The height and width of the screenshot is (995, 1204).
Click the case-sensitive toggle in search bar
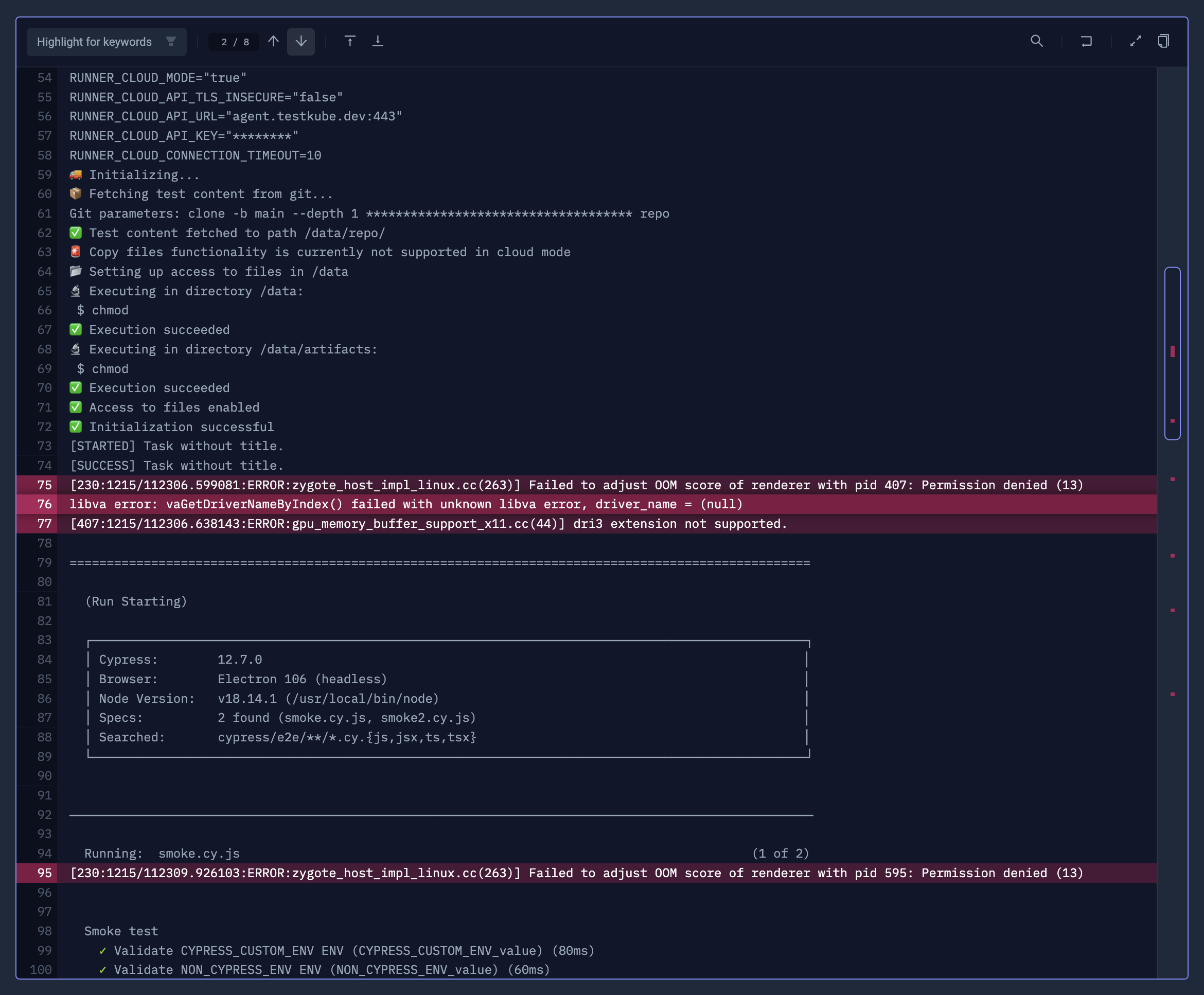click(x=171, y=41)
